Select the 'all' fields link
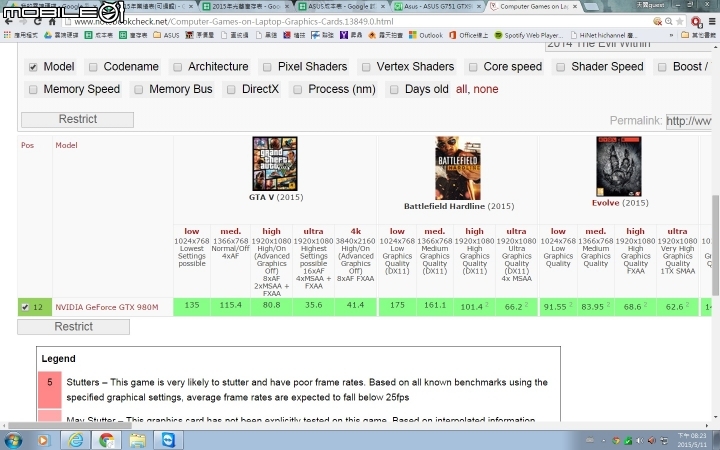This screenshot has width=720, height=450. [461, 89]
